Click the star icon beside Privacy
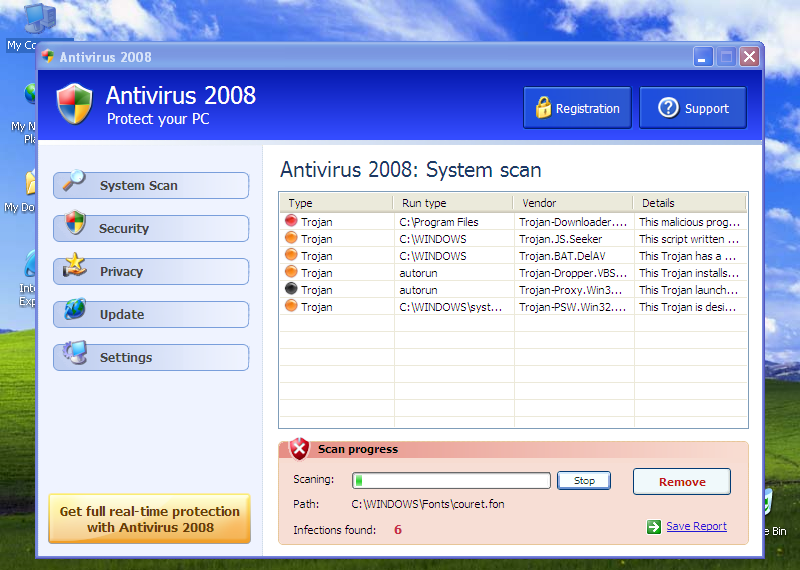This screenshot has width=800, height=570. (74, 265)
